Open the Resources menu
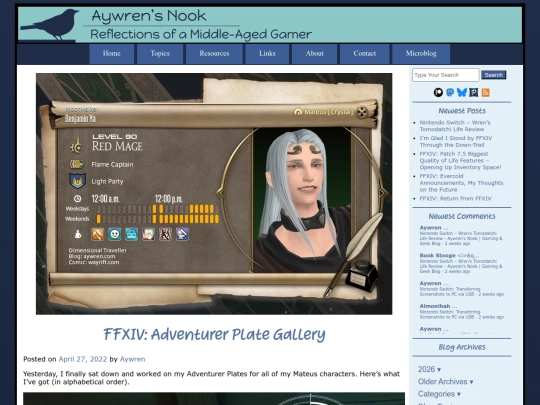This screenshot has width=540, height=405. pos(214,54)
